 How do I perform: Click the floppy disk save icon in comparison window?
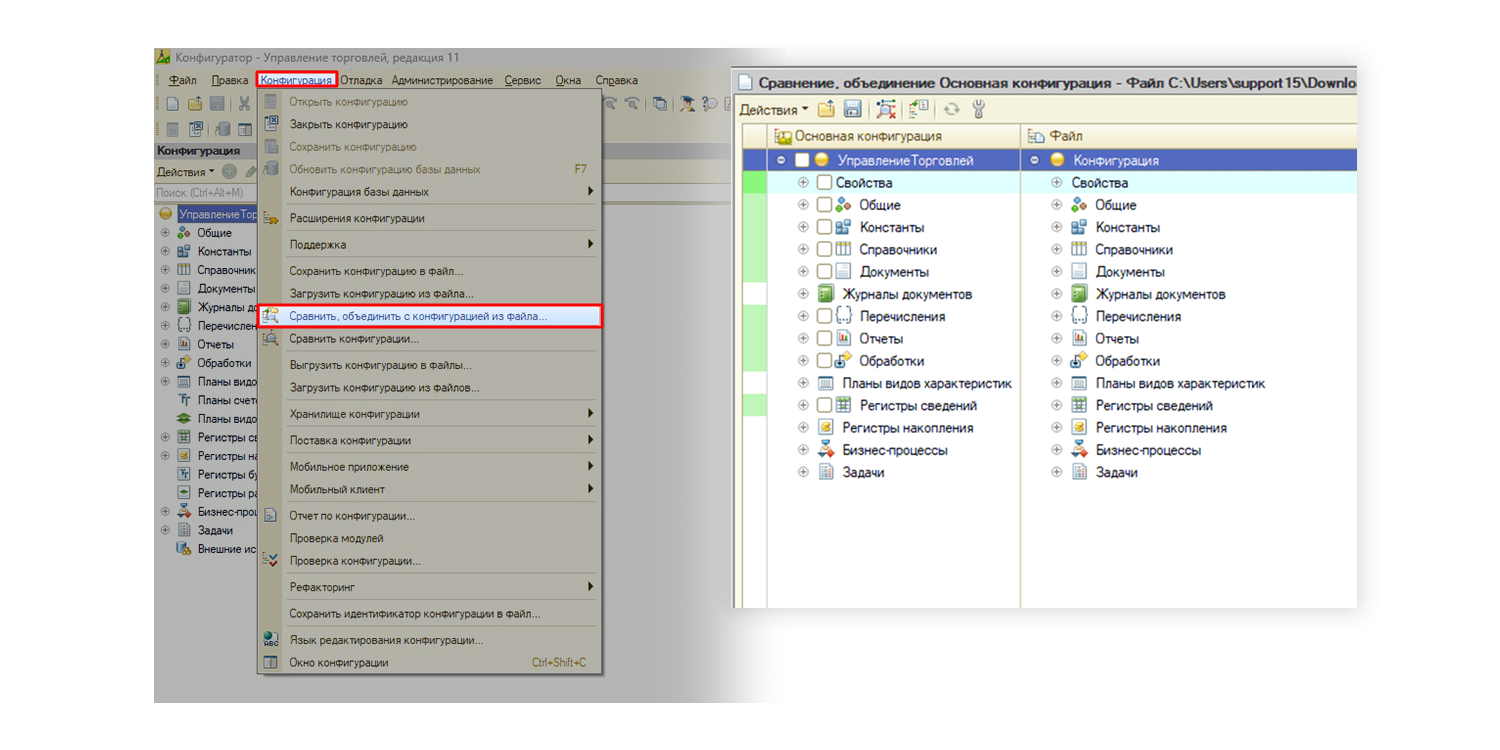tap(853, 110)
